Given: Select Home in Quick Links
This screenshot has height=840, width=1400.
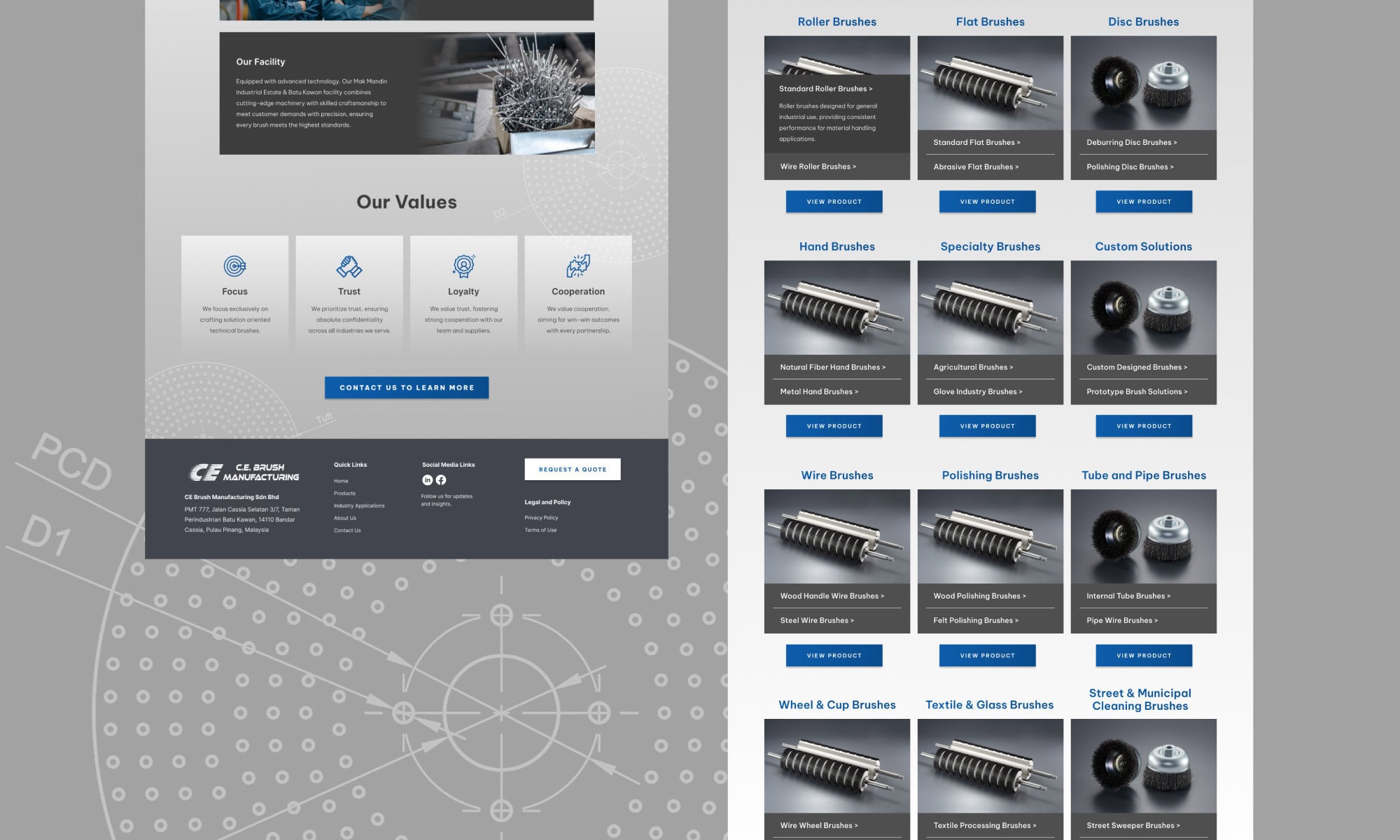Looking at the screenshot, I should (x=341, y=481).
